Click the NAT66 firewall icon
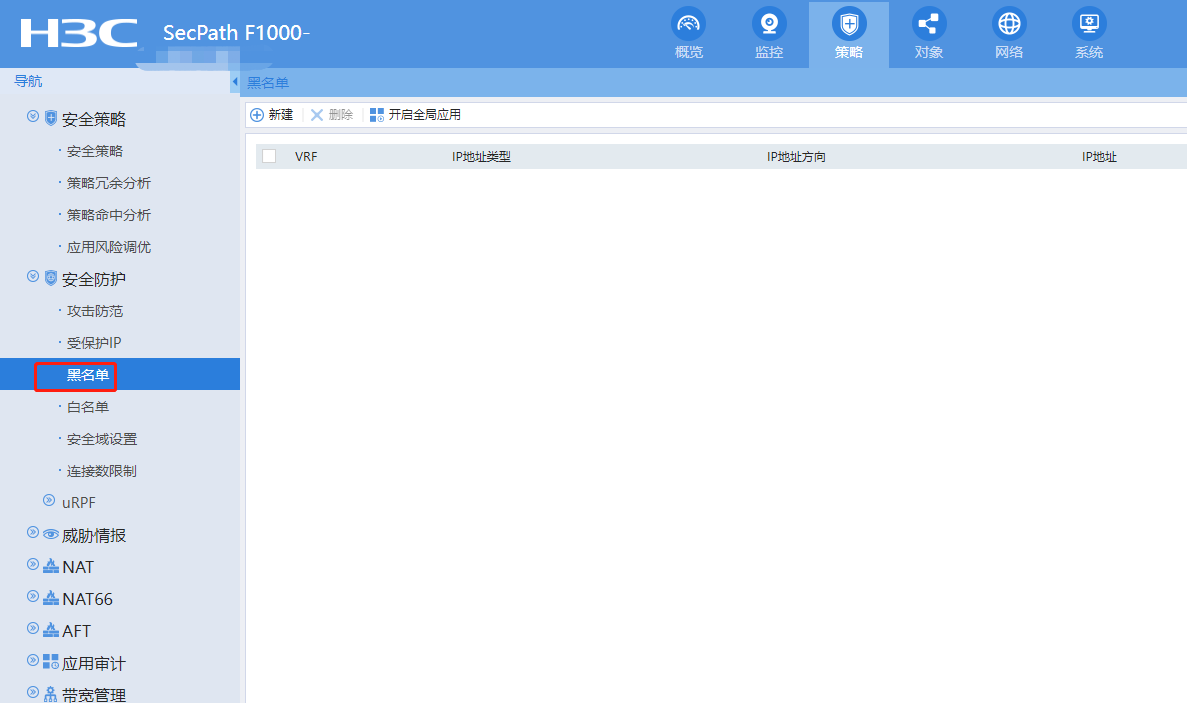 coord(51,598)
